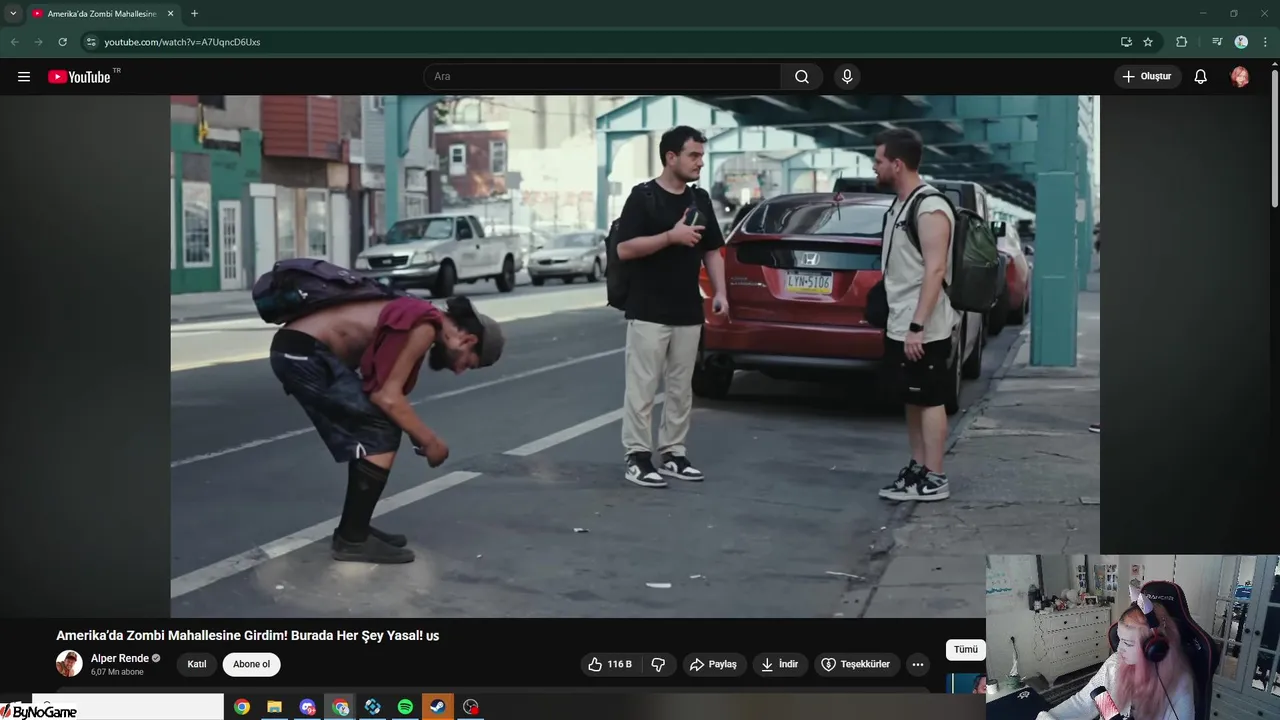Screen dimensions: 1280x720
Task: View site information icon in address bar
Action: click(x=91, y=42)
